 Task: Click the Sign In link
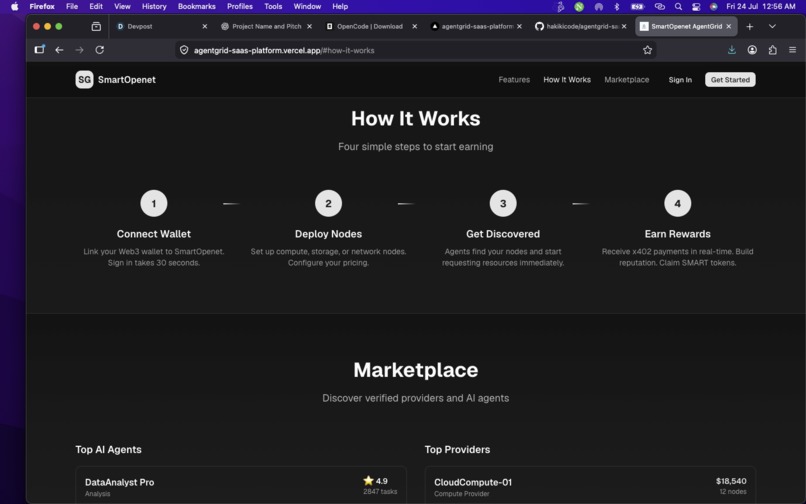pyautogui.click(x=680, y=80)
